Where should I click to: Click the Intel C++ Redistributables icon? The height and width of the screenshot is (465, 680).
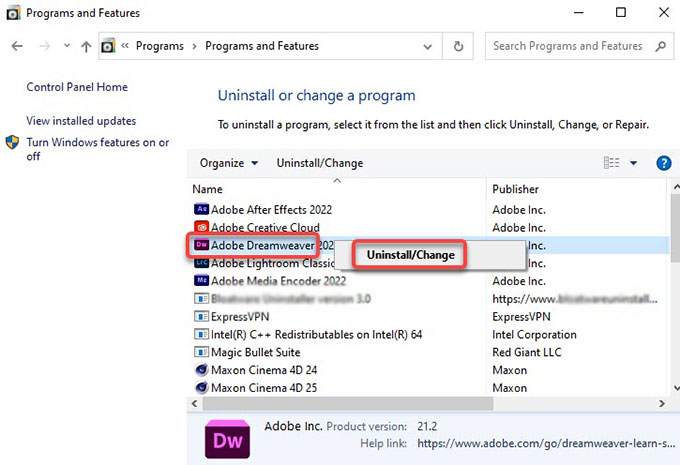tap(201, 334)
